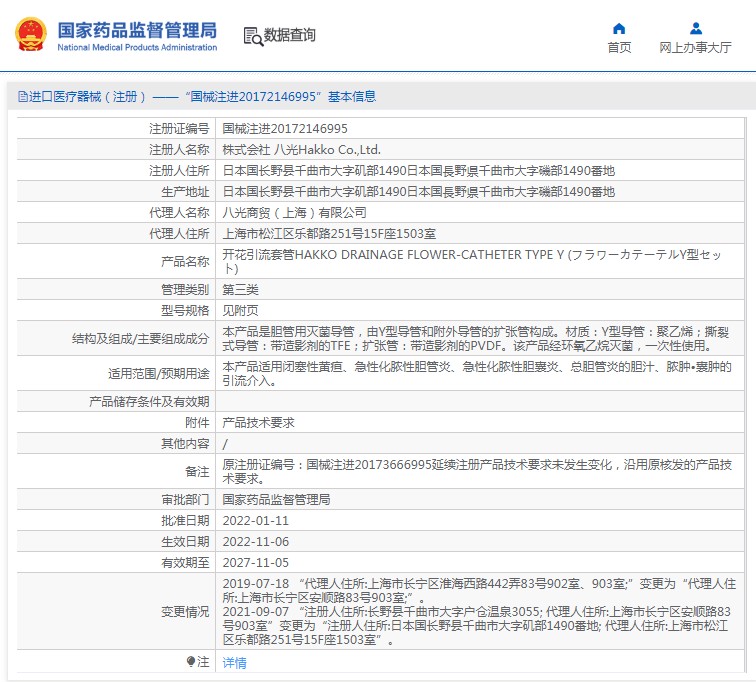Click the 生产地址 address value
The image size is (756, 682).
click(418, 192)
